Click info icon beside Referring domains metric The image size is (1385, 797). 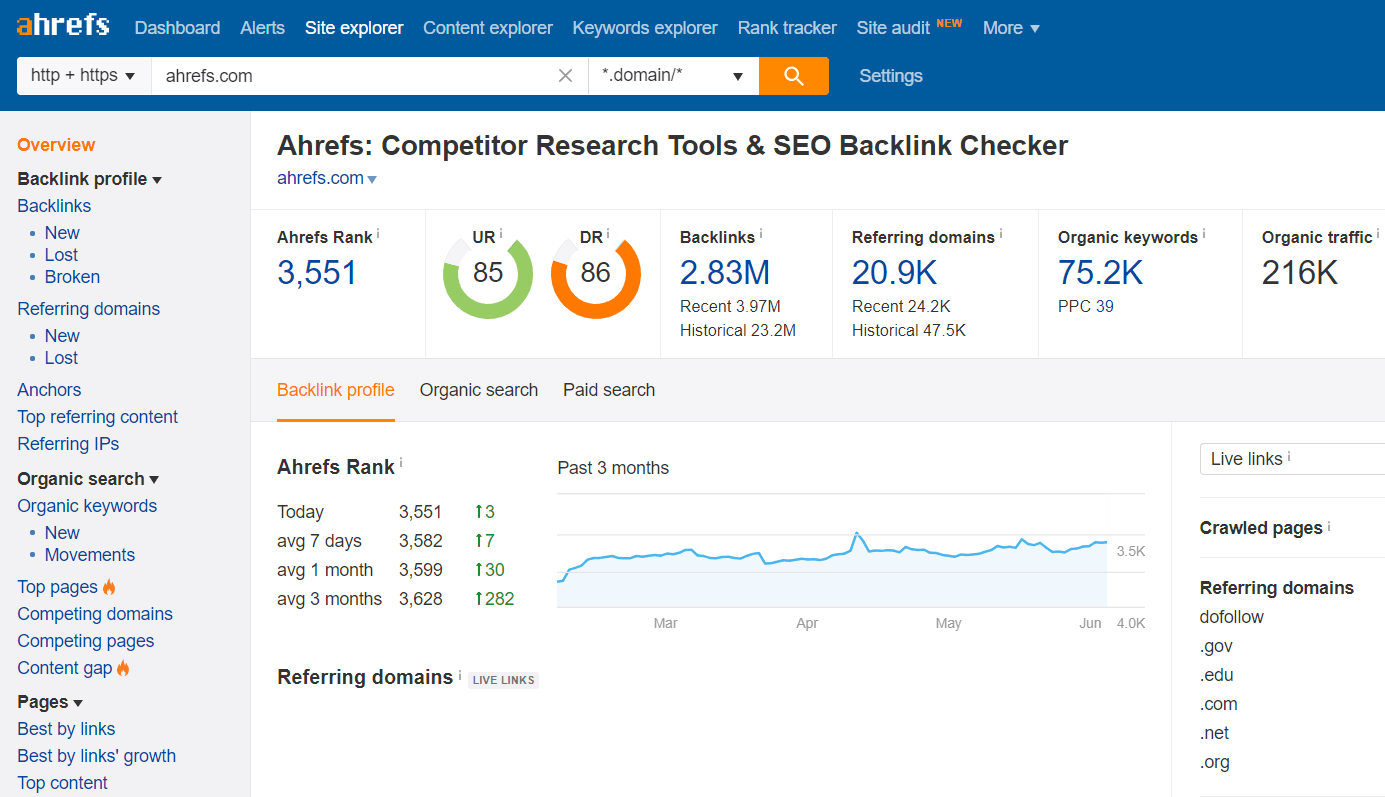coord(1001,234)
